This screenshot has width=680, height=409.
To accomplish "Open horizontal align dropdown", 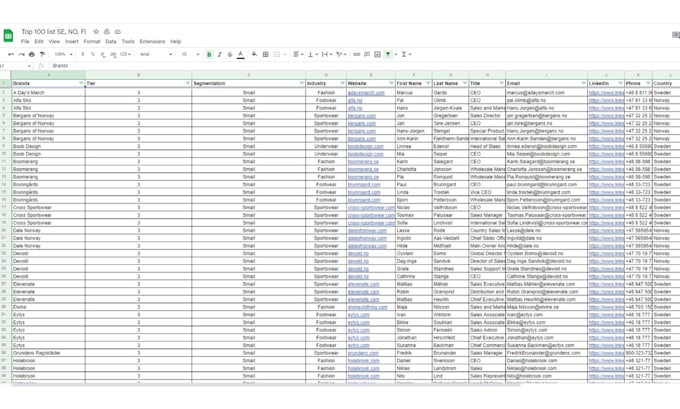I will (298, 54).
